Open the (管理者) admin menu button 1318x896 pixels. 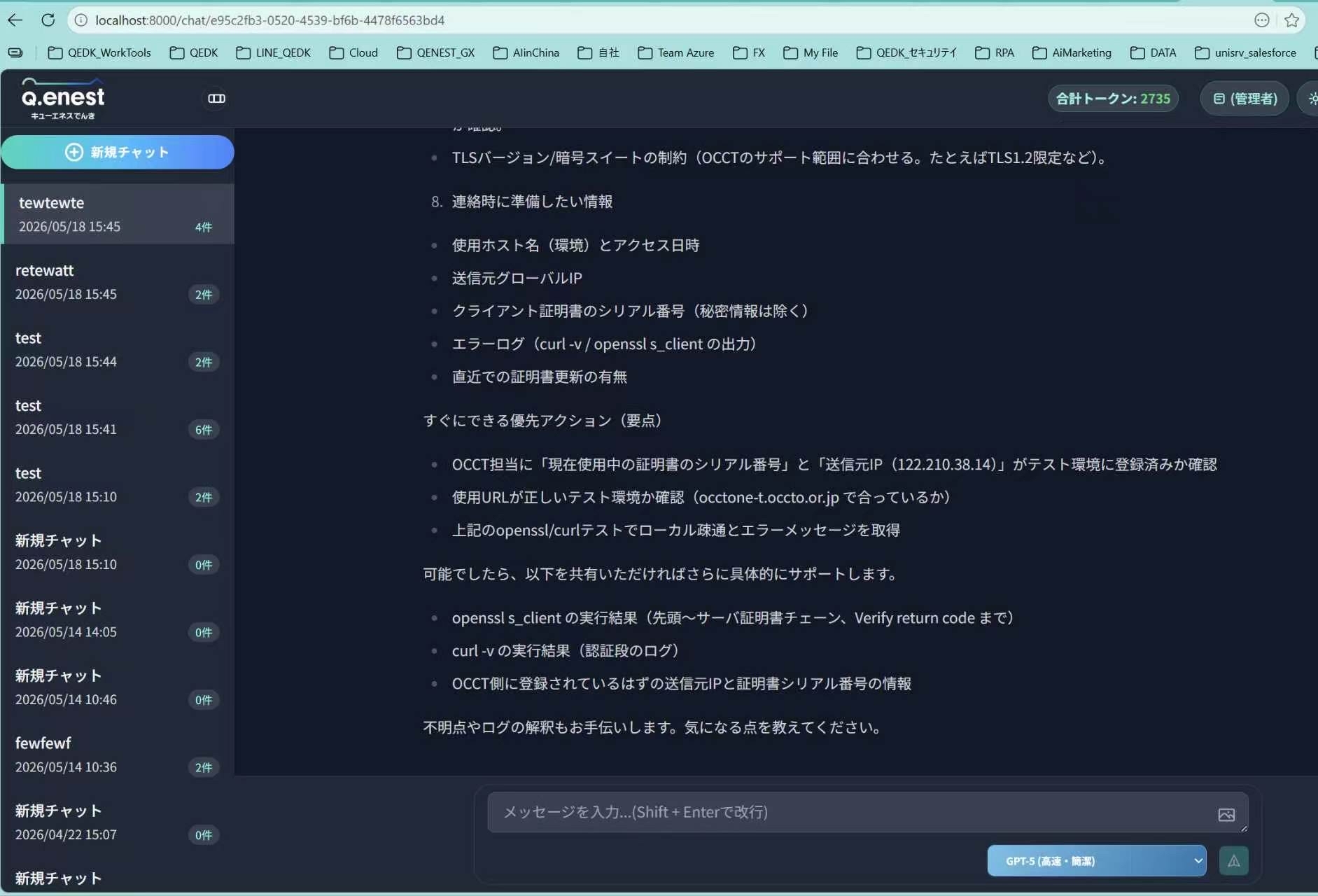1245,99
